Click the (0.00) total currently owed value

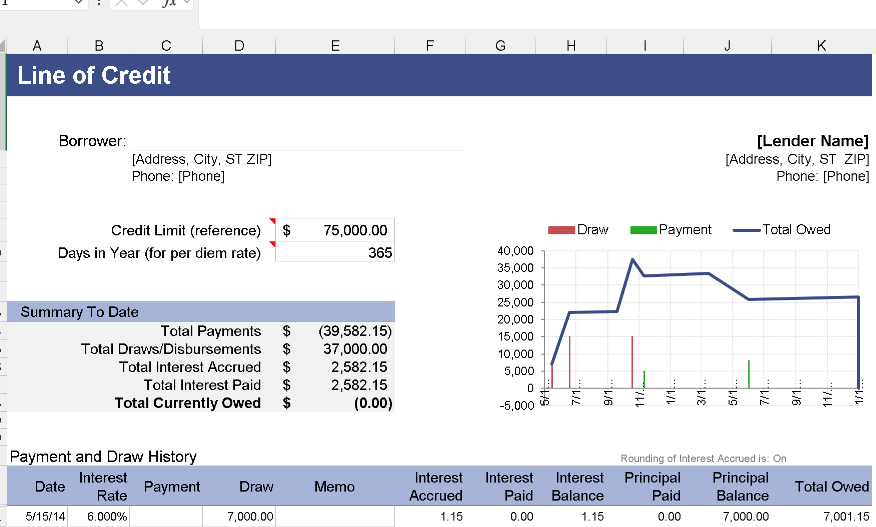373,403
